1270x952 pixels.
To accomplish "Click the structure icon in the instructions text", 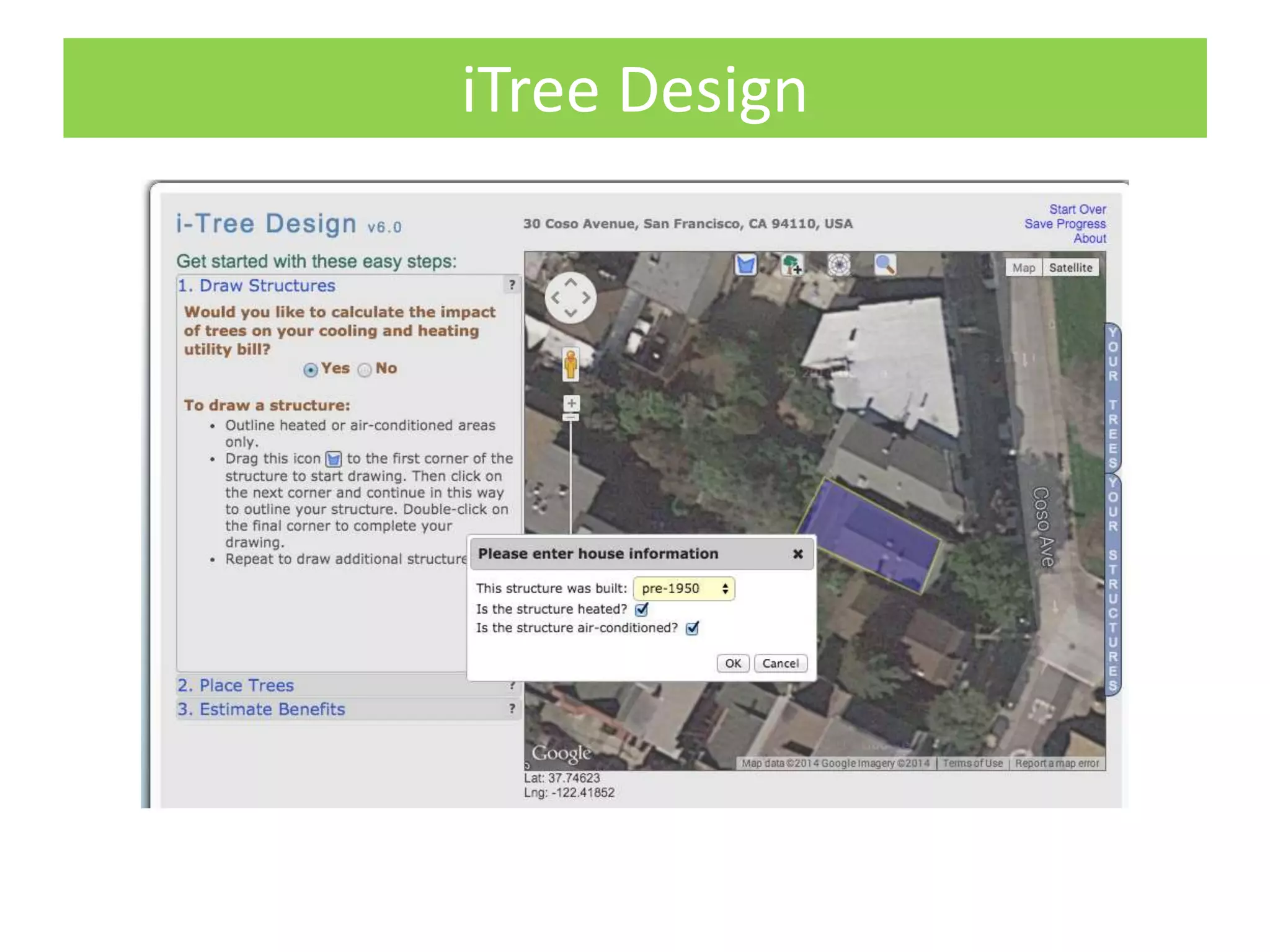I will 334,459.
